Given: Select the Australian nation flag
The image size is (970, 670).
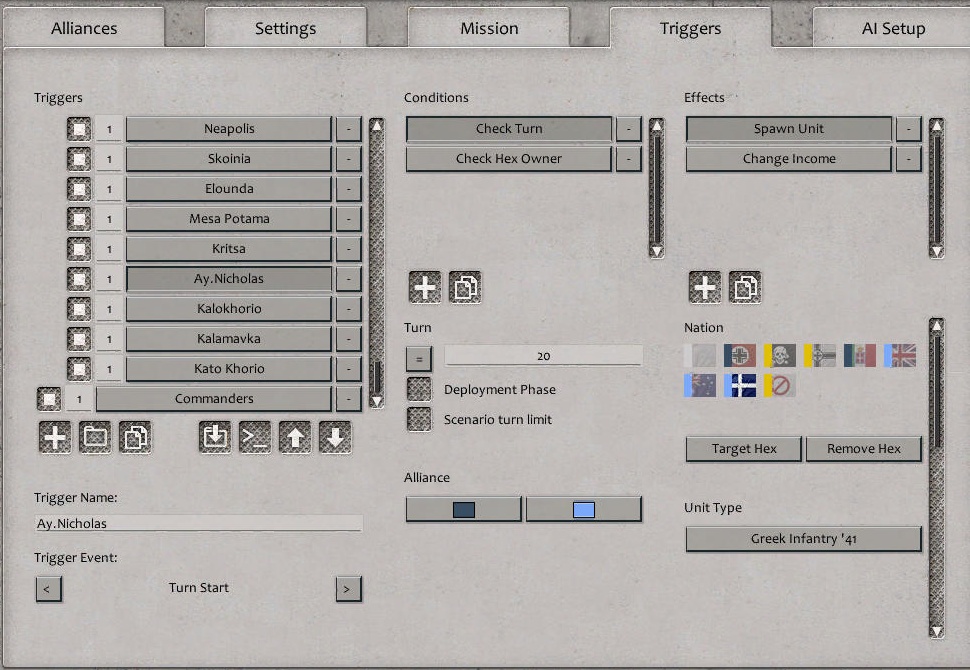Looking at the screenshot, I should 700,385.
